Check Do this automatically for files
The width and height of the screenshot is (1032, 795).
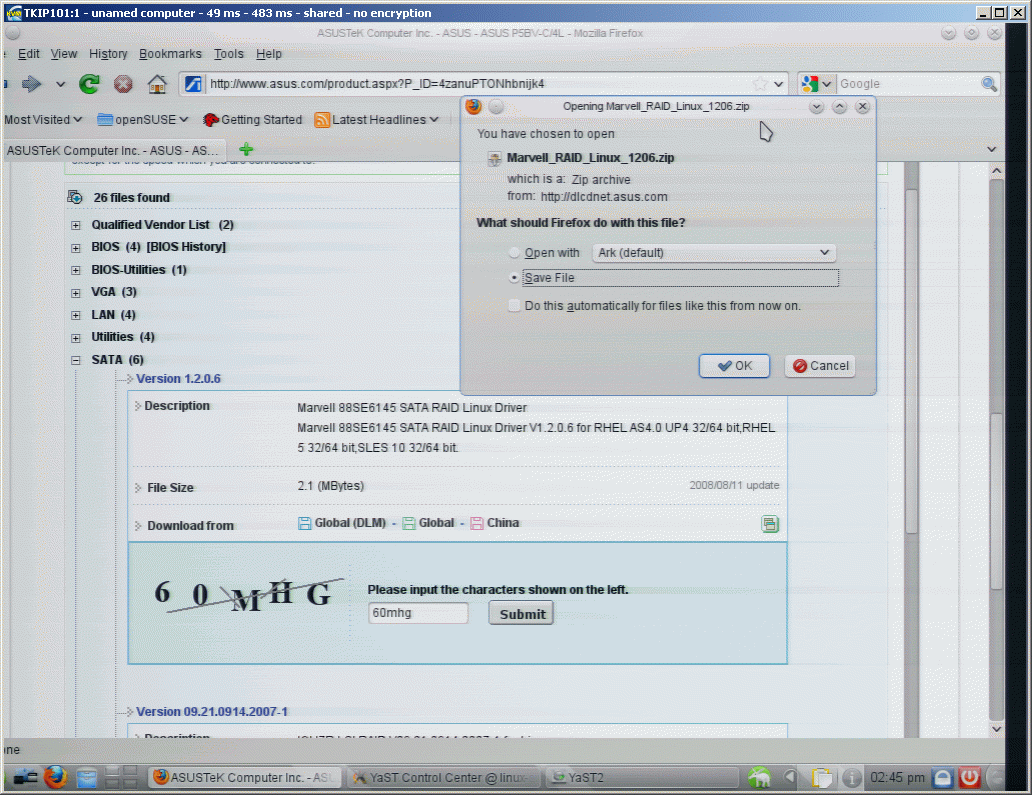click(514, 305)
